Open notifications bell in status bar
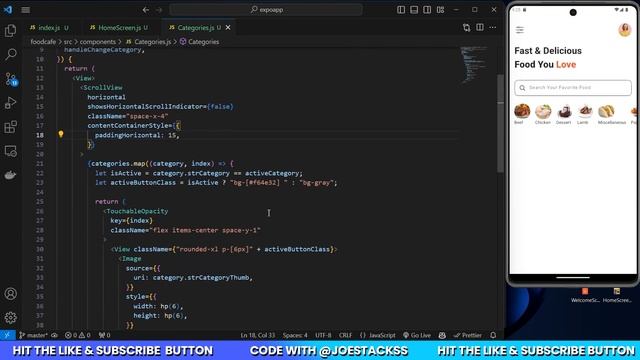This screenshot has height=360, width=640. pos(493,335)
